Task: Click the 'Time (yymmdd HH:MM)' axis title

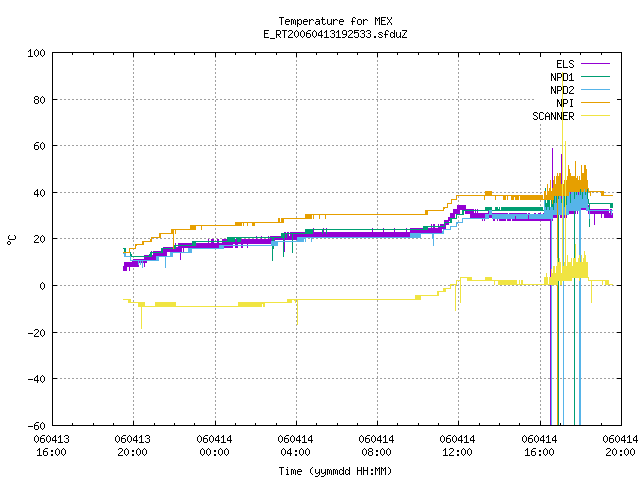Action: [335, 471]
